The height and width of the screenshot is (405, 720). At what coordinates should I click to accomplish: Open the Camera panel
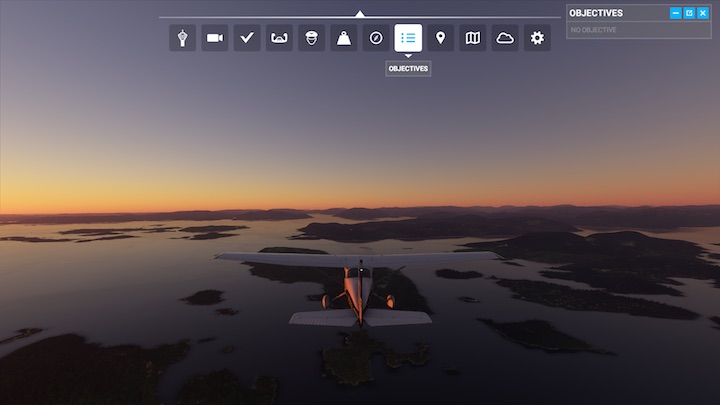click(214, 38)
